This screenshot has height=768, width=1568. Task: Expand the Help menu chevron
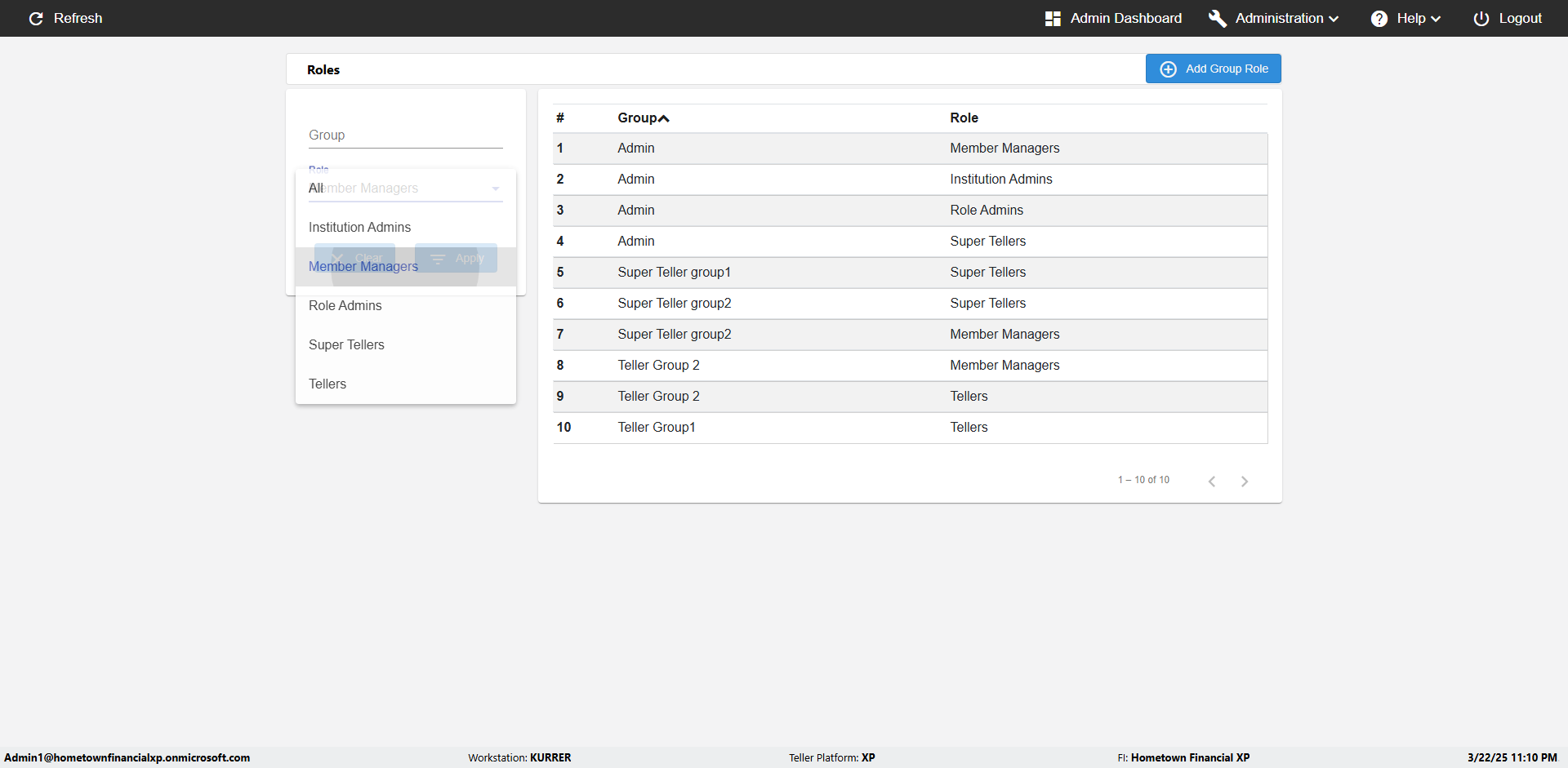pos(1436,19)
